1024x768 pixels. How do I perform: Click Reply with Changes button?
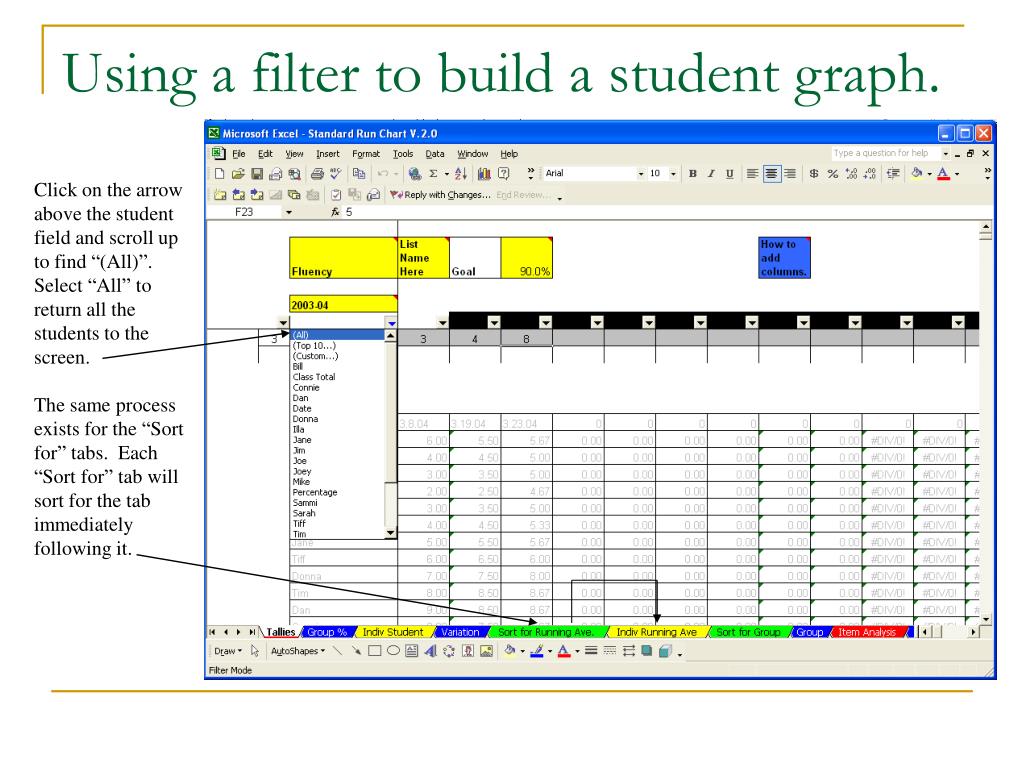click(x=441, y=195)
